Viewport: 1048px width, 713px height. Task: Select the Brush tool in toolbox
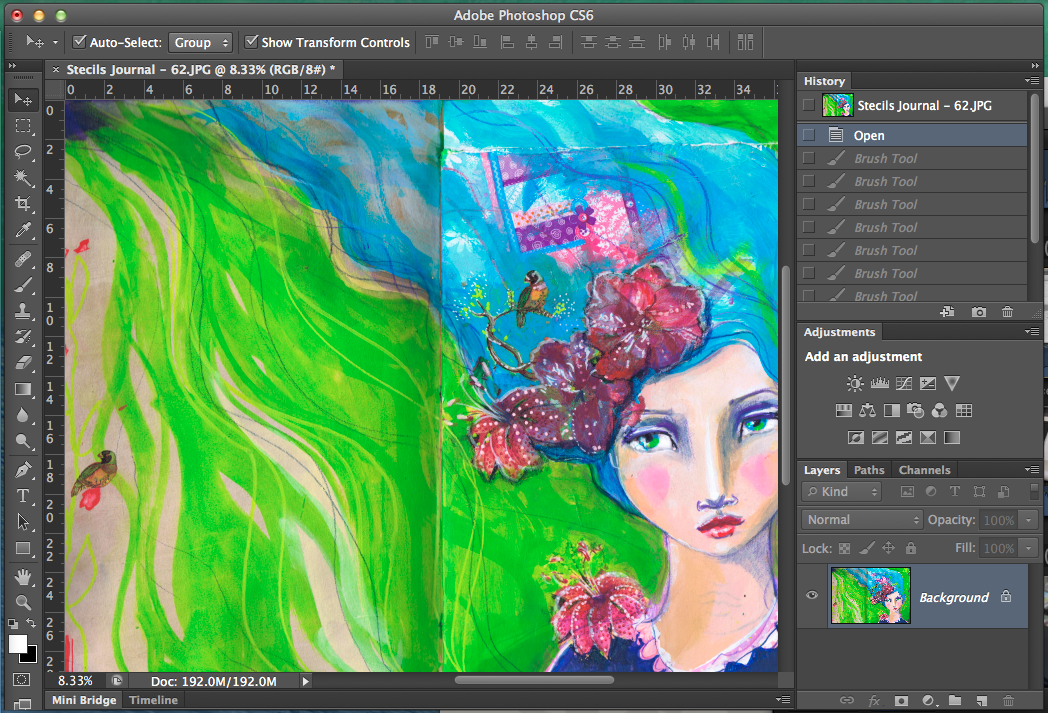pyautogui.click(x=23, y=285)
